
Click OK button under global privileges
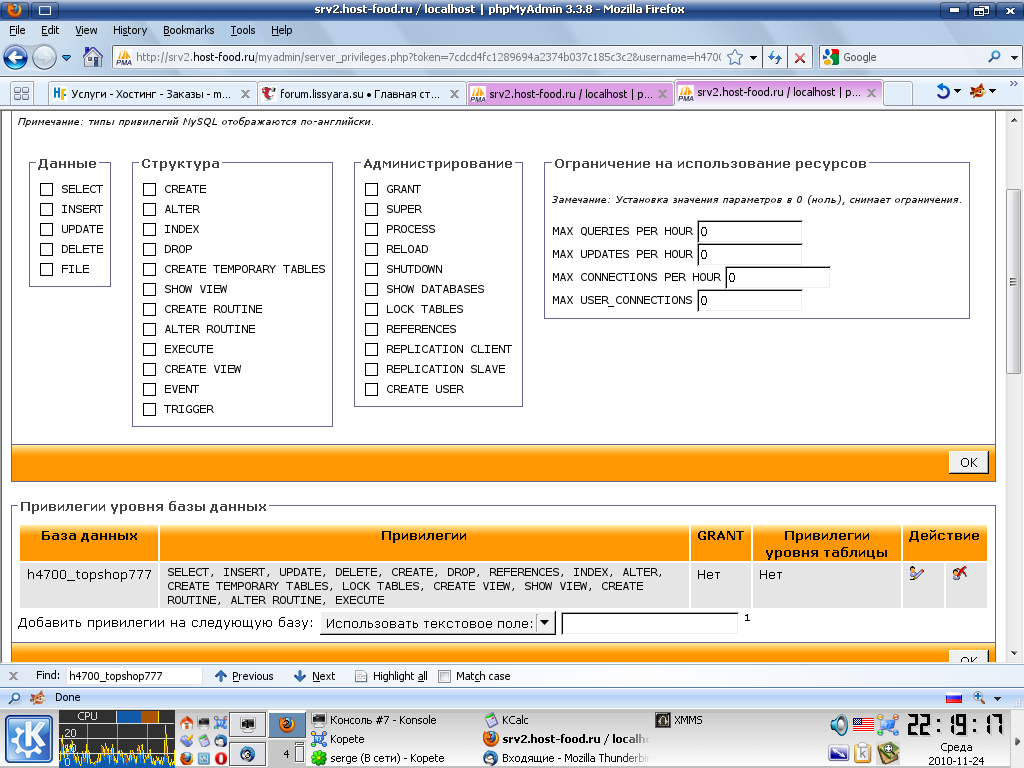tap(968, 462)
